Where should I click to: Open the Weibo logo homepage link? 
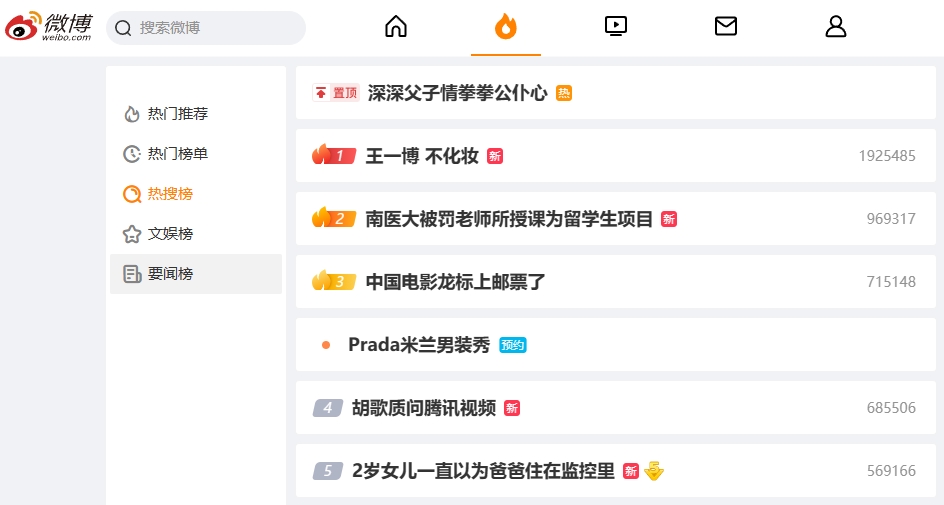49,27
